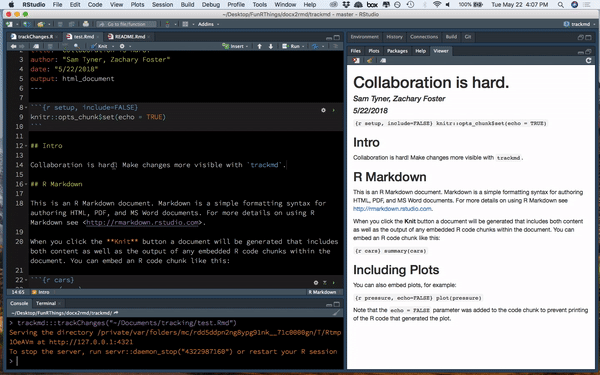
Task: Open the Tools menu in the menu bar
Action: (x=259, y=5)
